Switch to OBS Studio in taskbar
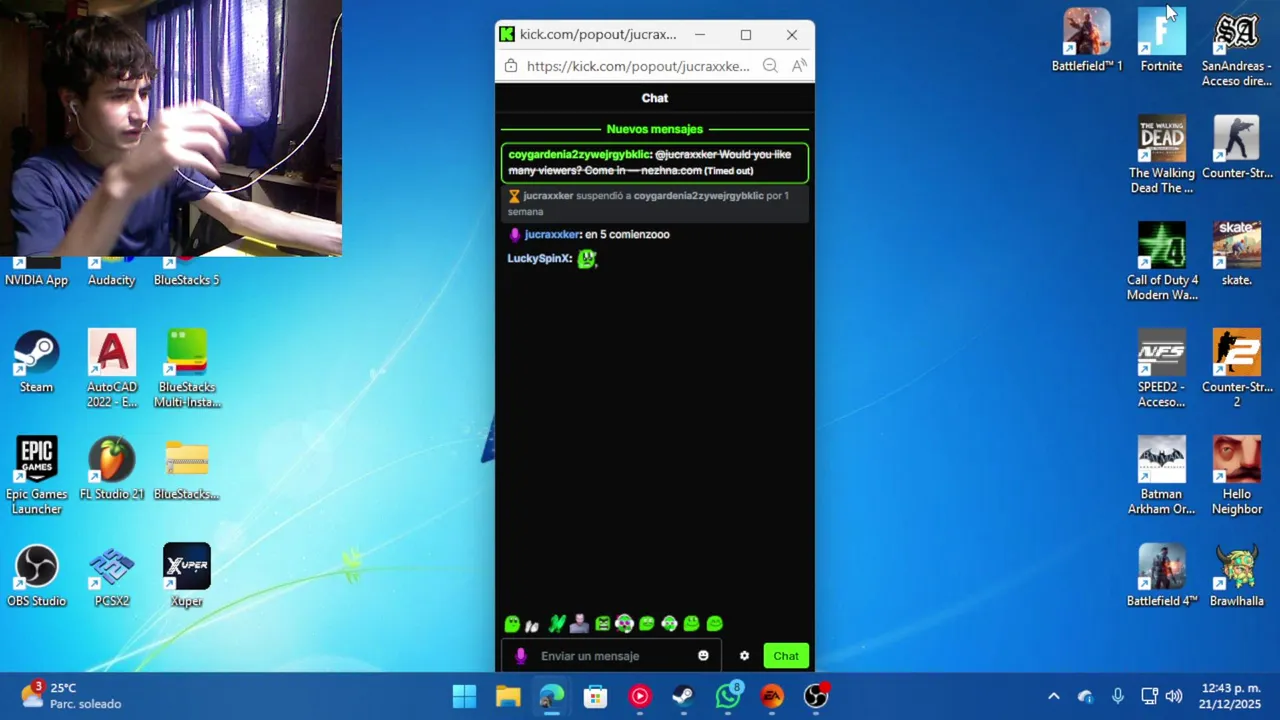The width and height of the screenshot is (1280, 720). 816,696
